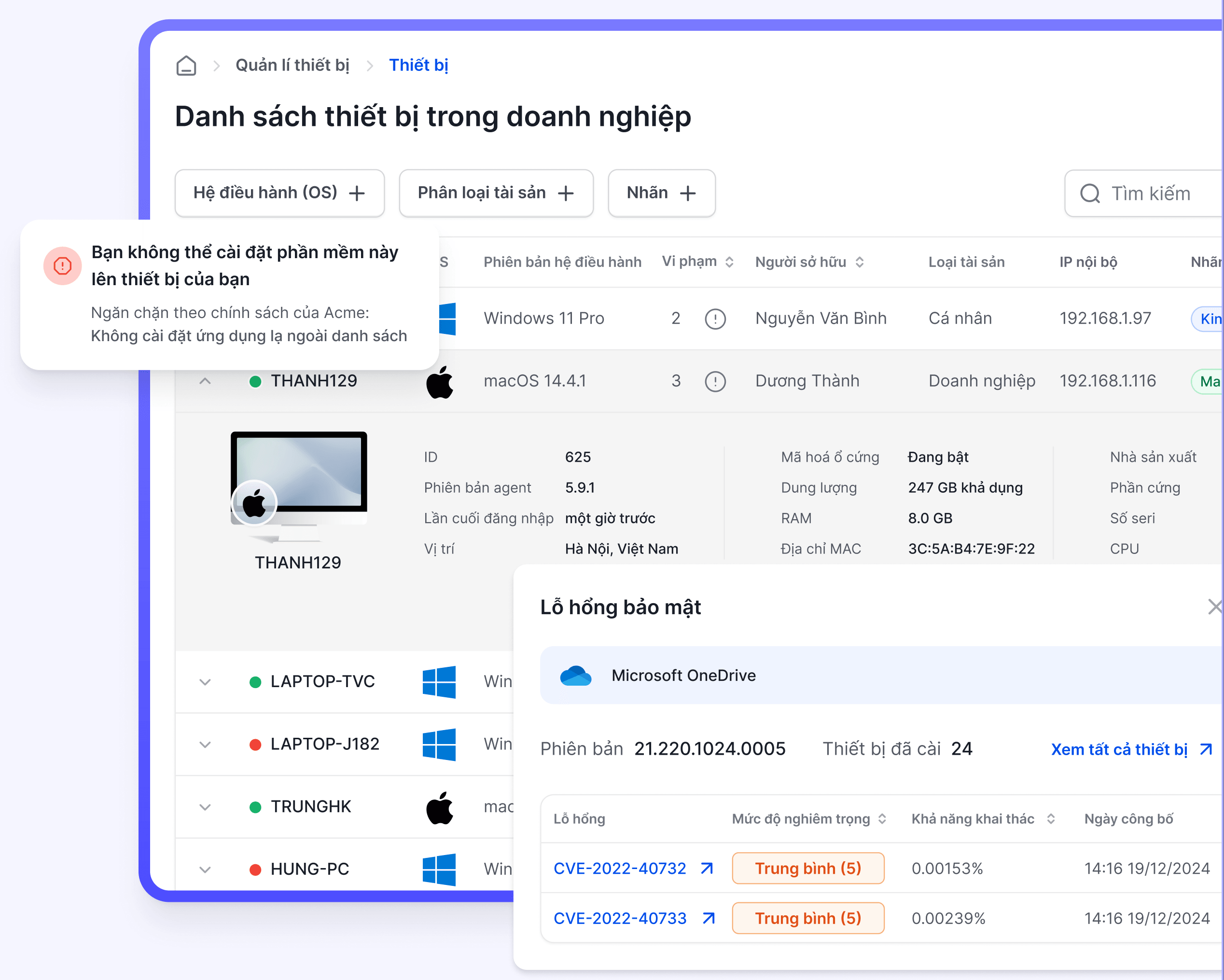Click Trung bình (5) badge for CVE-2022-40733
The height and width of the screenshot is (980, 1224).
(x=808, y=918)
